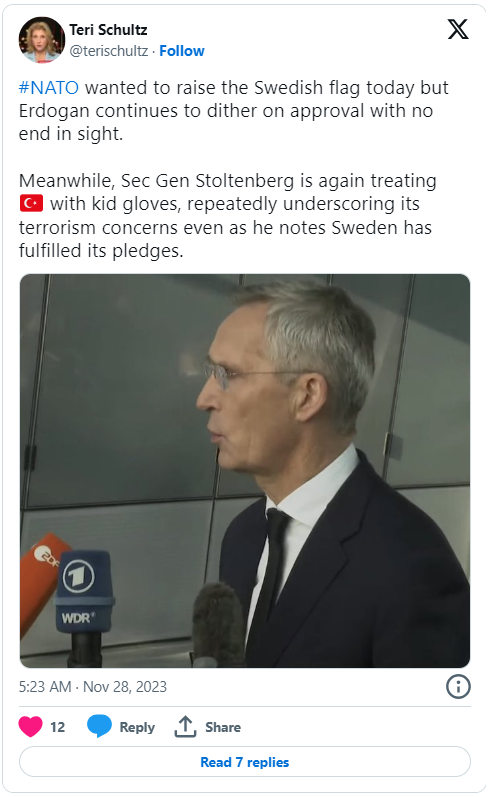Play the Stoltenberg video thumbnail
This screenshot has height=797, width=496.
pos(245,471)
